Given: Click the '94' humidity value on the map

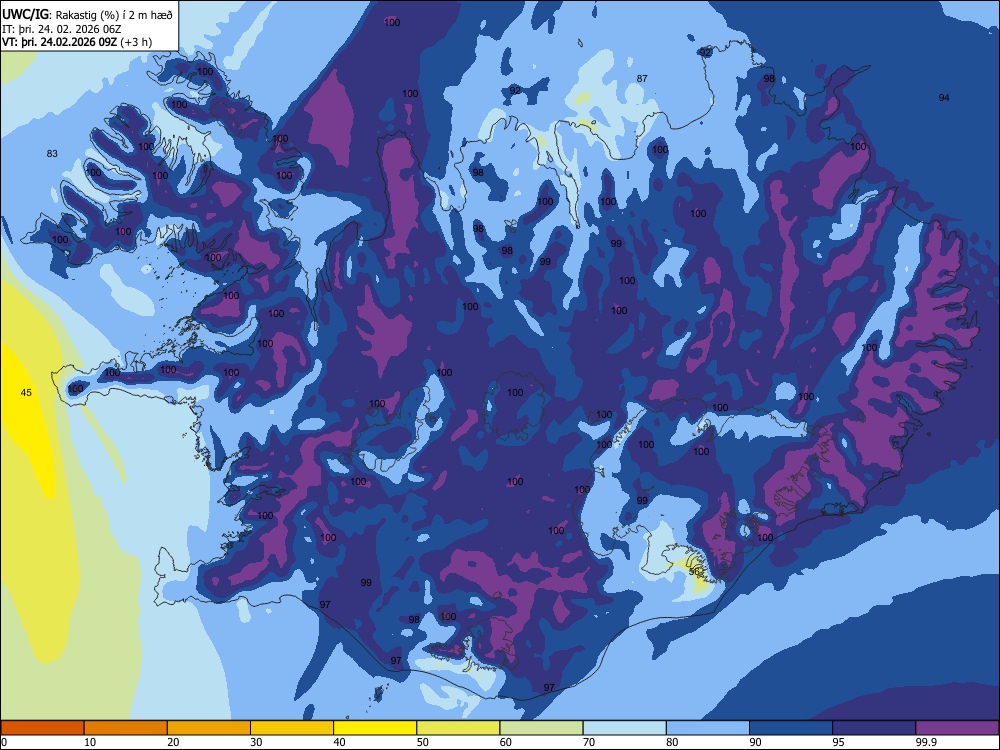Looking at the screenshot, I should point(944,97).
